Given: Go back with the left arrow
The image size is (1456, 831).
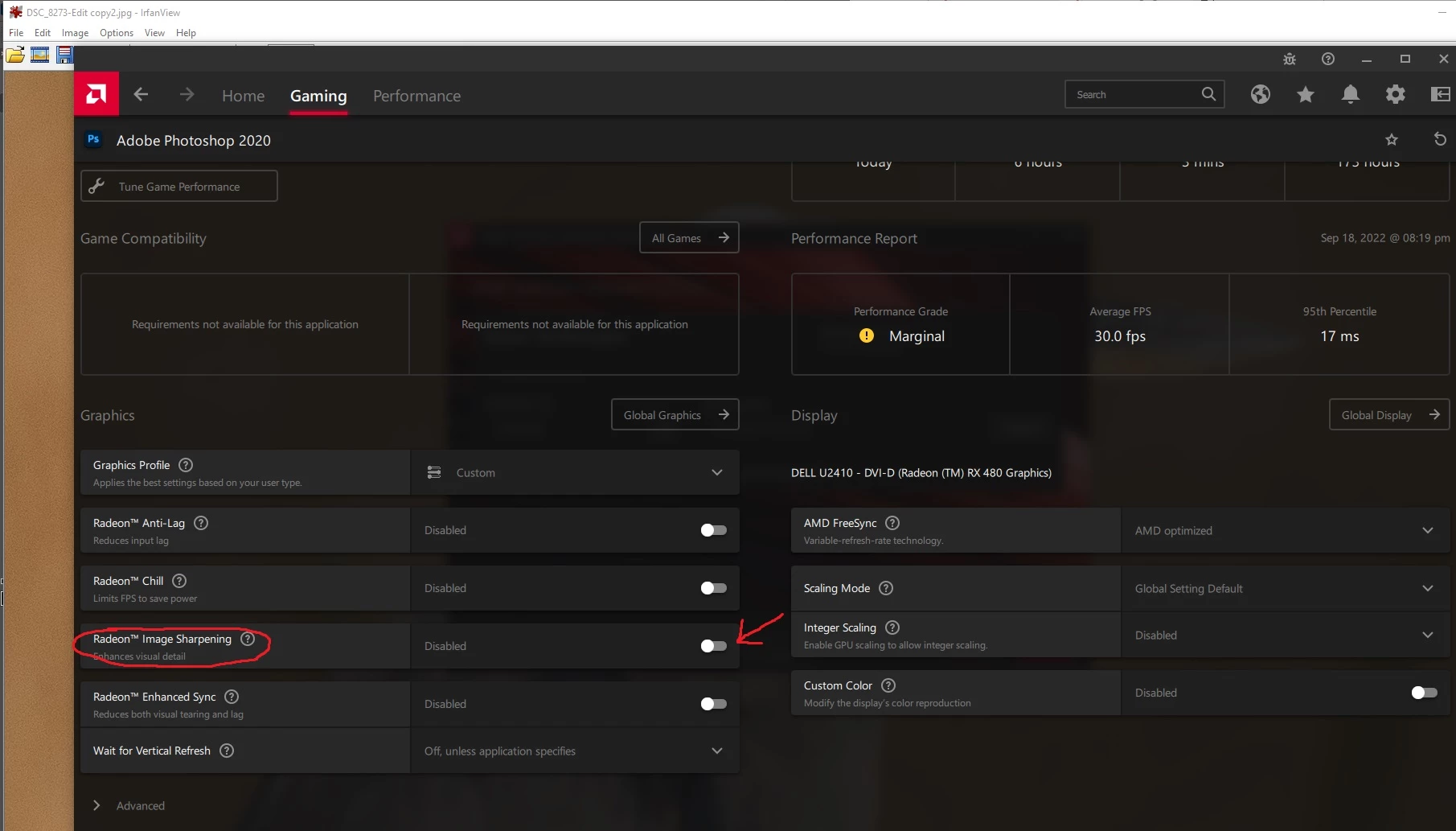Looking at the screenshot, I should click(141, 95).
